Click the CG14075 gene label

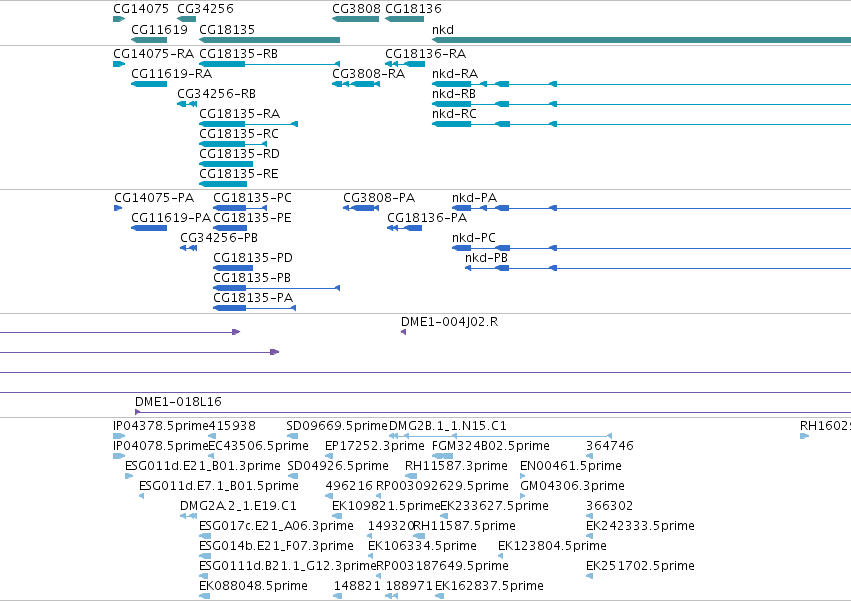pos(141,9)
